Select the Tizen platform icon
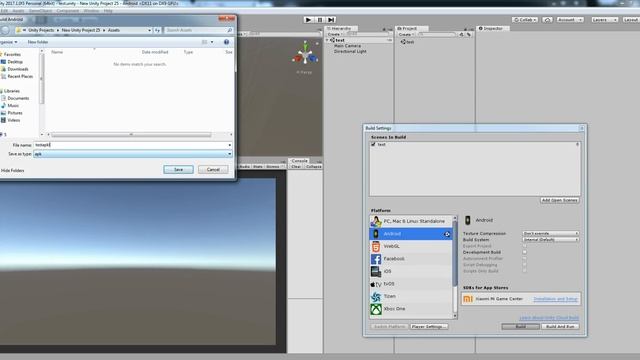640x360 pixels. coord(376,296)
